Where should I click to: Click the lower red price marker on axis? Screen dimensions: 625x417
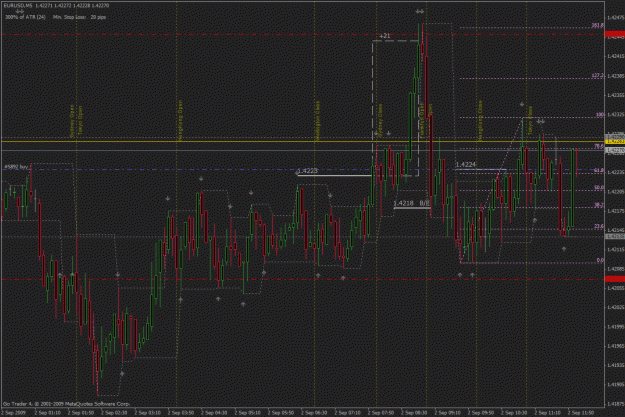(615, 279)
